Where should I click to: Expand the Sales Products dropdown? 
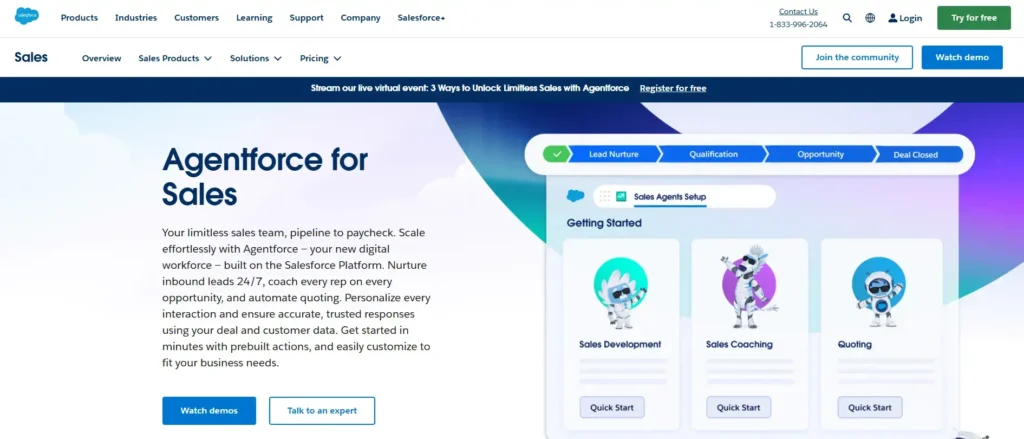175,58
